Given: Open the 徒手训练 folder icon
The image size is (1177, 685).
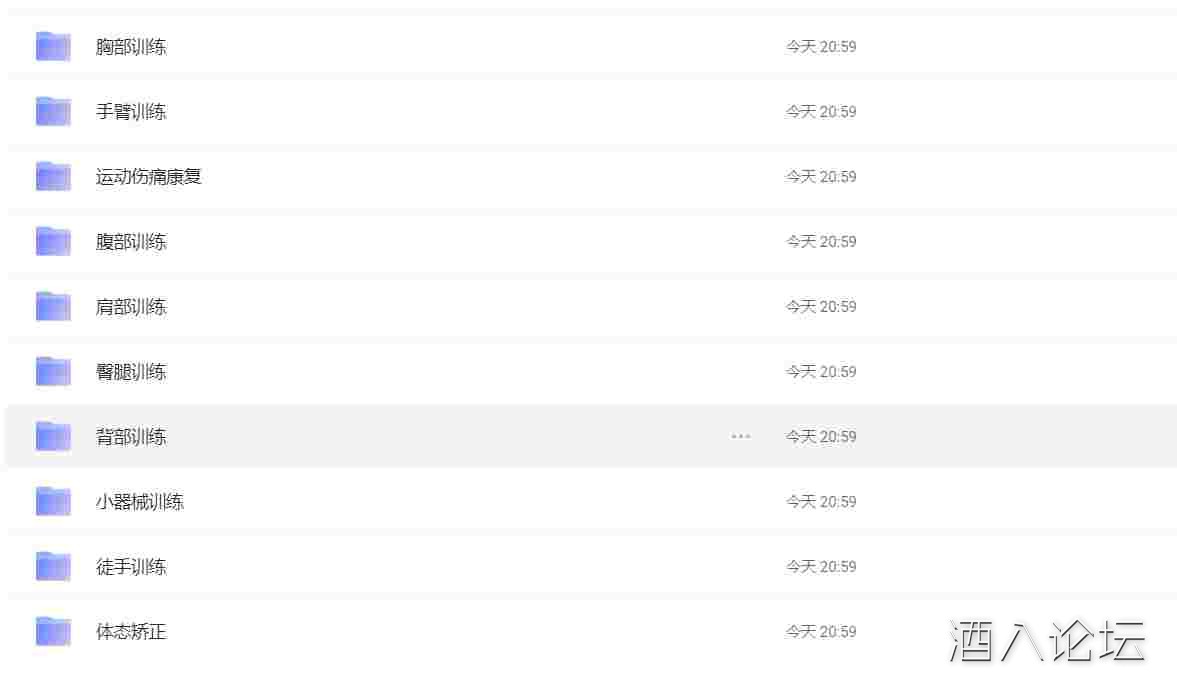Looking at the screenshot, I should tap(53, 566).
